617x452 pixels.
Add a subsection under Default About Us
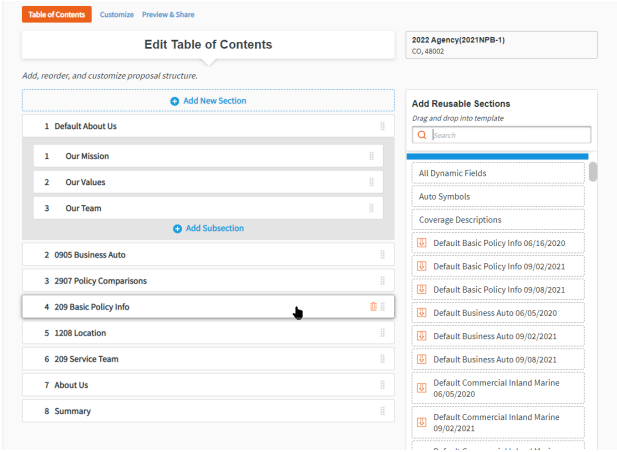pos(208,229)
